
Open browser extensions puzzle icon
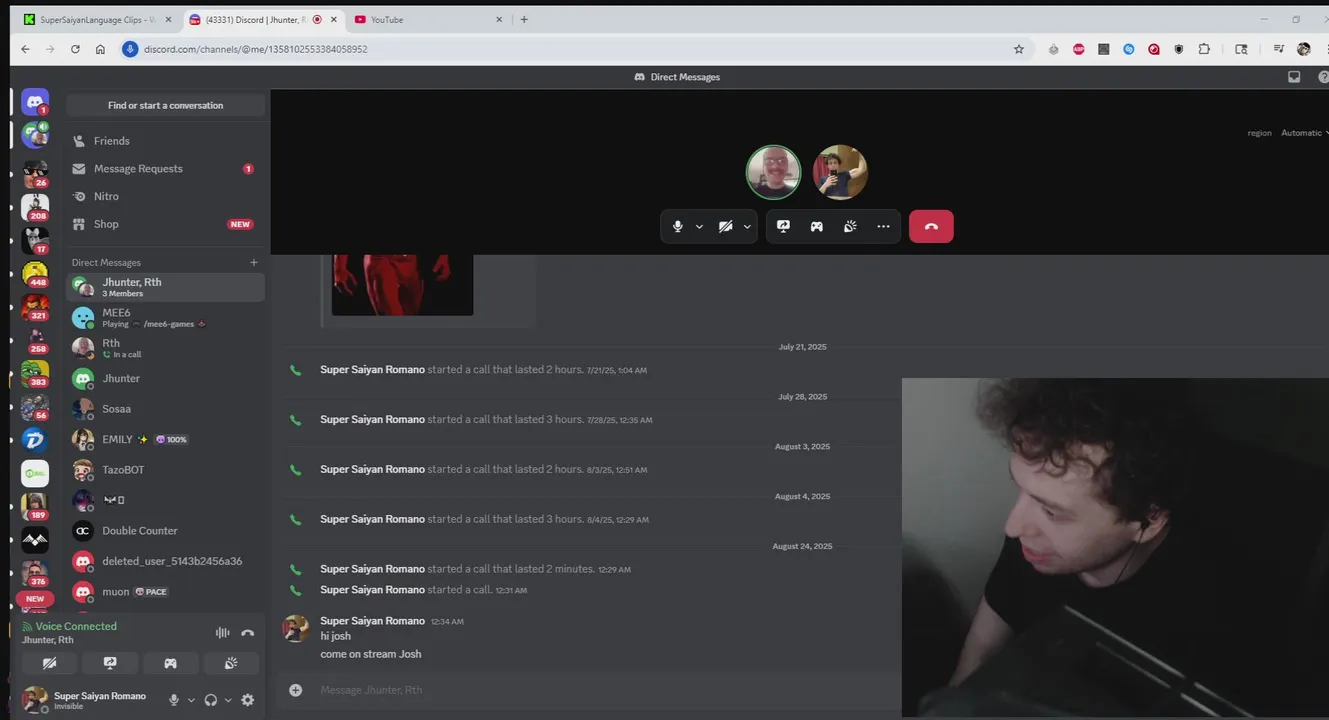[1204, 49]
